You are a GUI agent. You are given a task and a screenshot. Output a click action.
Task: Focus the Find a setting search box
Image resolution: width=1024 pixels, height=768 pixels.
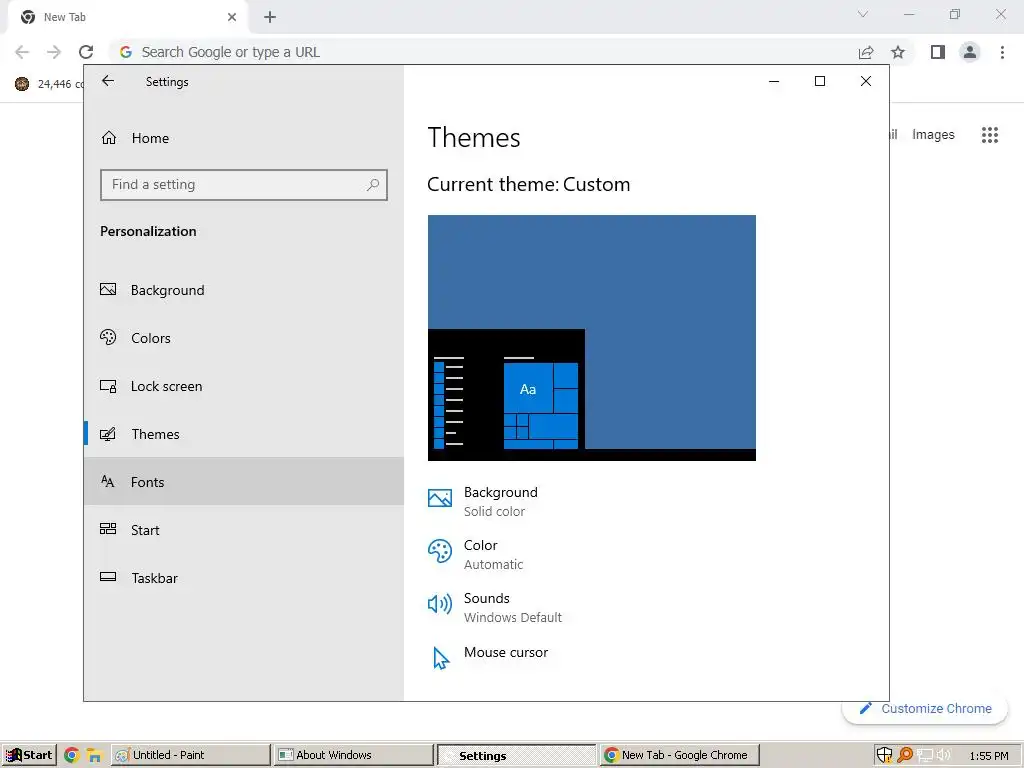point(244,185)
